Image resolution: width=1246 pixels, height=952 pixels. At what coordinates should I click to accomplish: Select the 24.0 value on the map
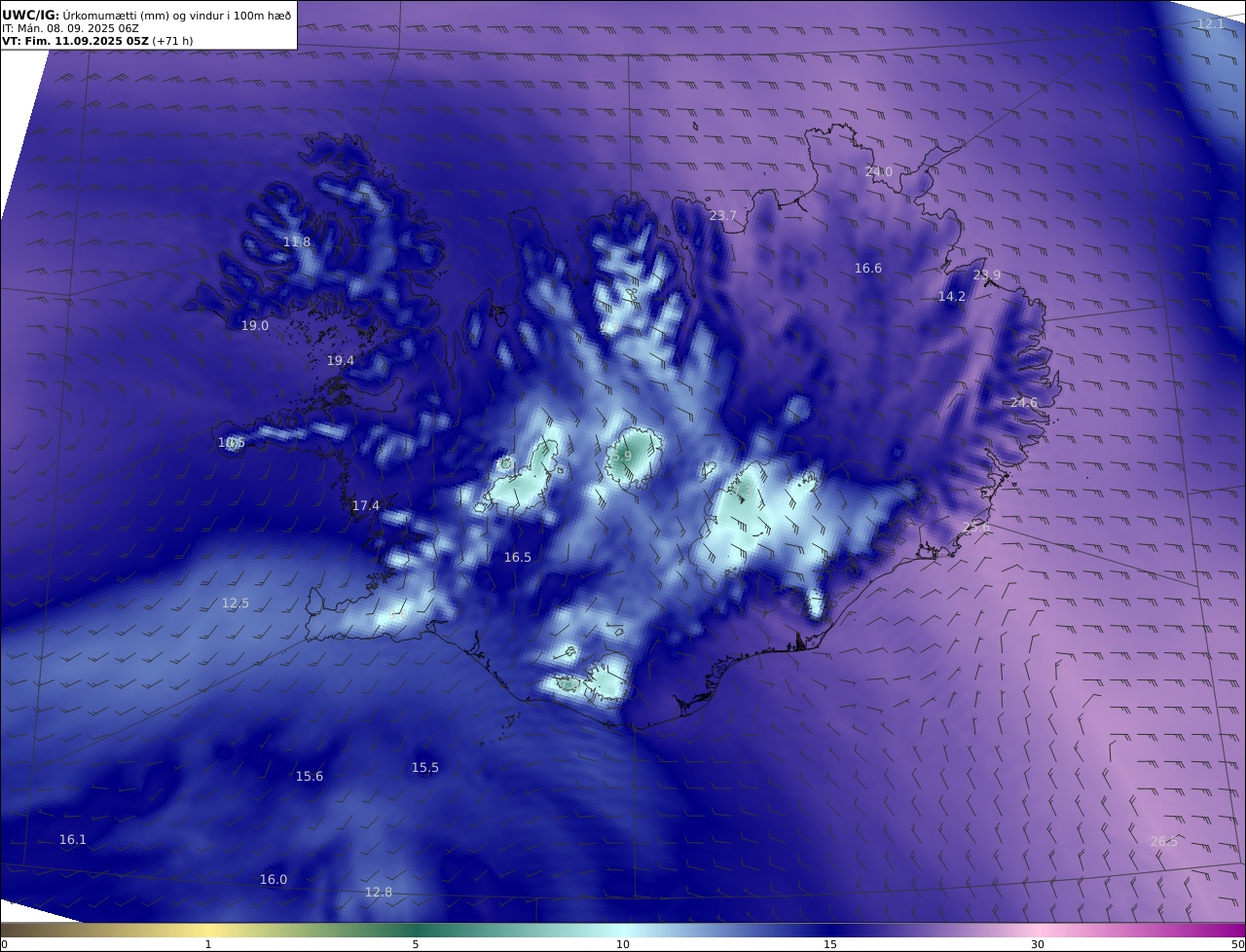pos(879,171)
